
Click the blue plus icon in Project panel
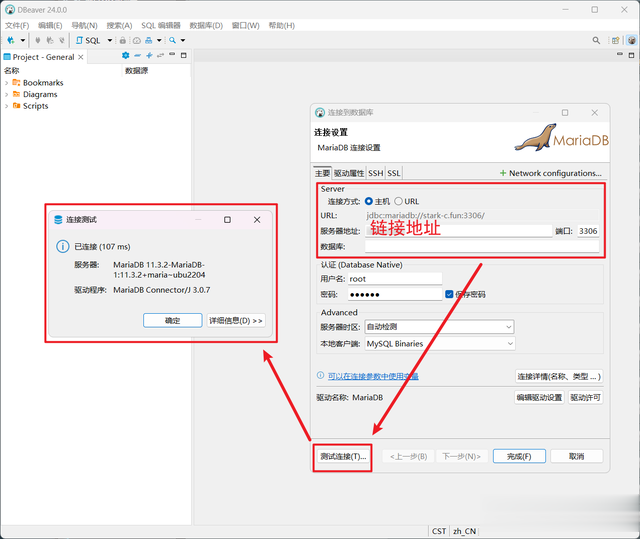click(149, 55)
